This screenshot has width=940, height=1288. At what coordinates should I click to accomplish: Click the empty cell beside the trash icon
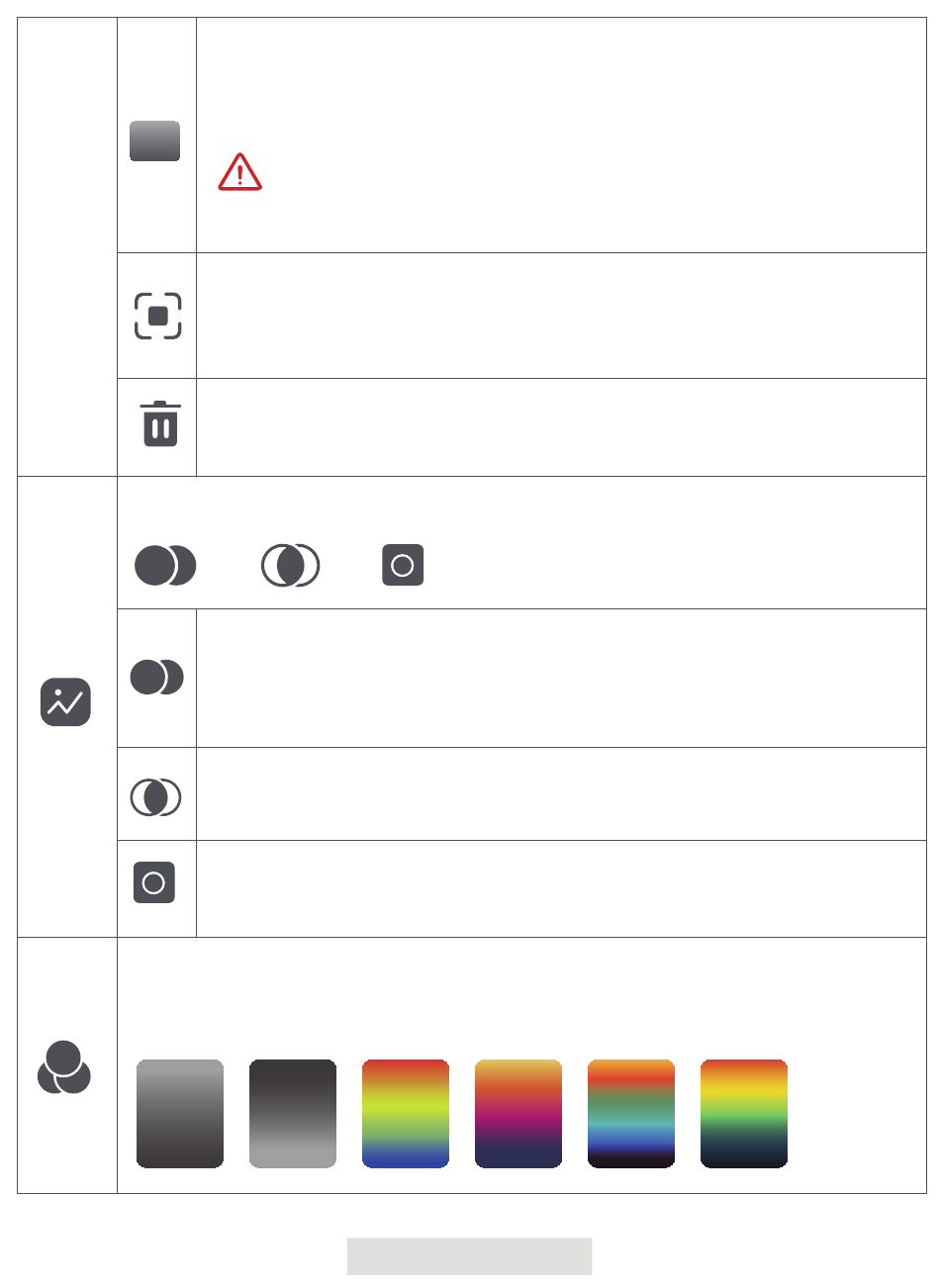[561, 427]
